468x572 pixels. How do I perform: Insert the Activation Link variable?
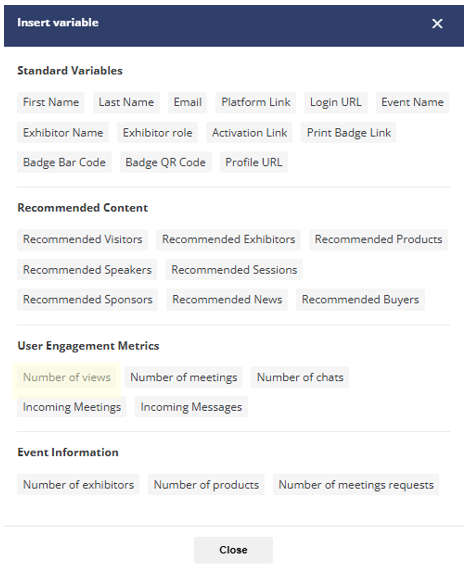(250, 133)
